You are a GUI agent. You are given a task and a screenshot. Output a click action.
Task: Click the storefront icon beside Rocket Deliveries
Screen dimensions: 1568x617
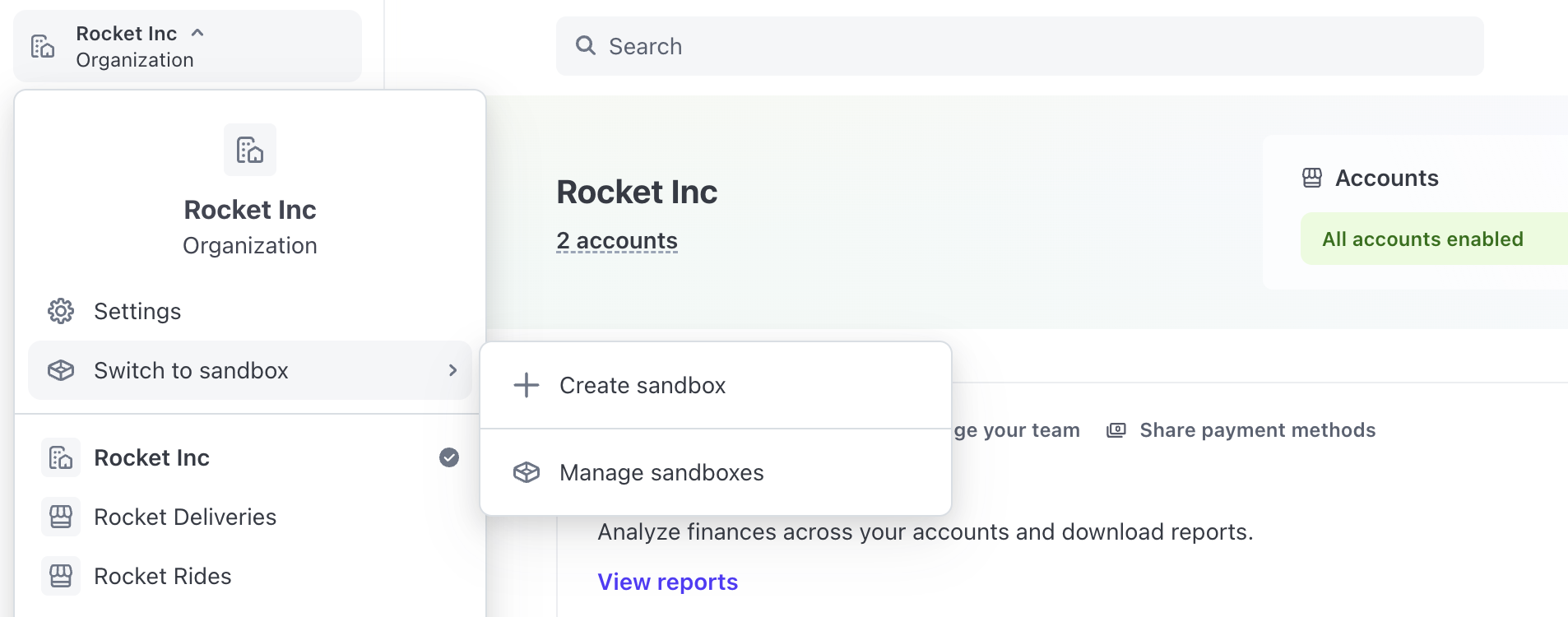click(x=61, y=517)
